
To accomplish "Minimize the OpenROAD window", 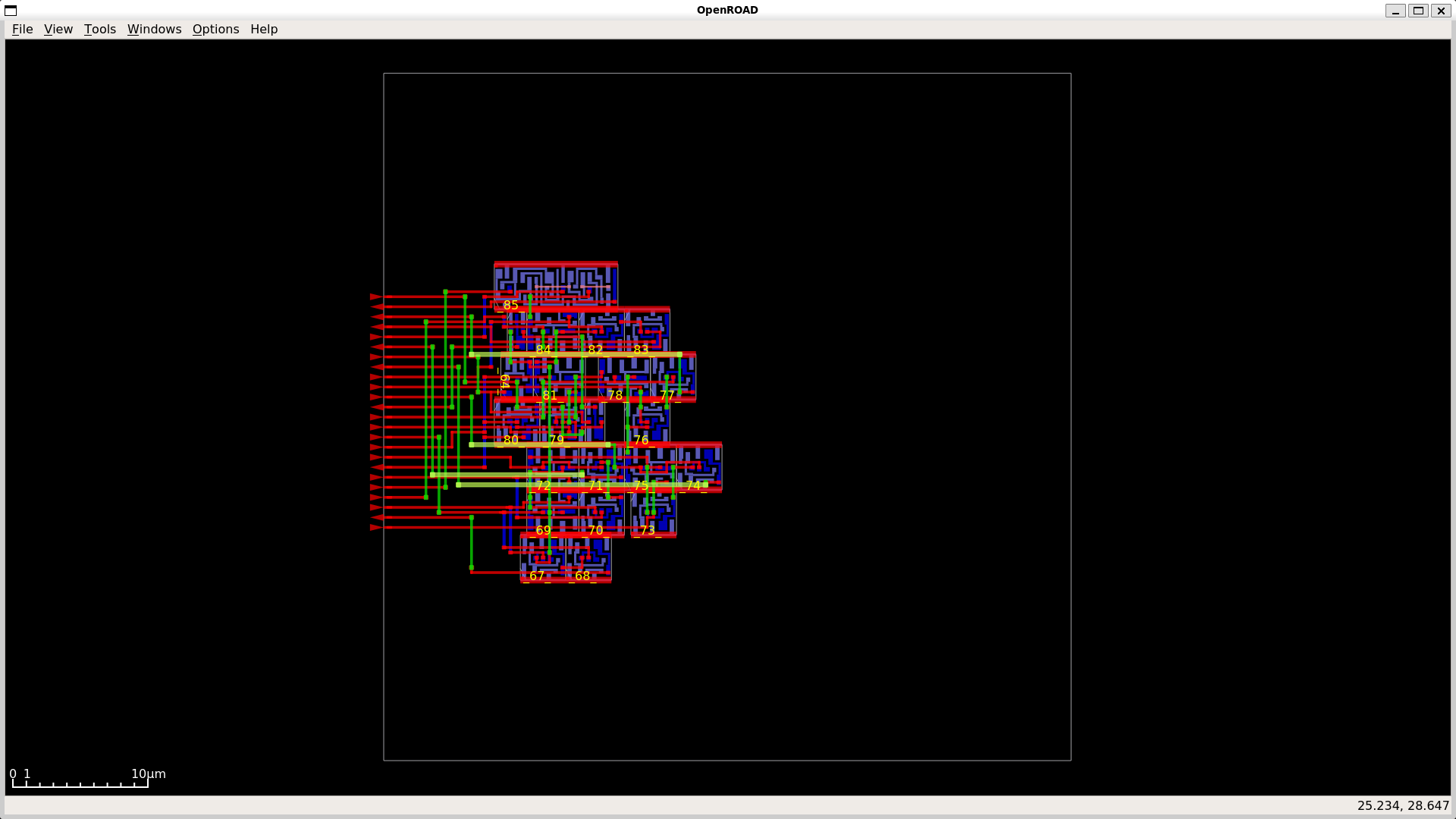I will (1395, 11).
